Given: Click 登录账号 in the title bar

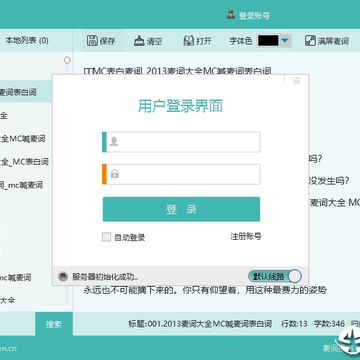Looking at the screenshot, I should tap(254, 15).
